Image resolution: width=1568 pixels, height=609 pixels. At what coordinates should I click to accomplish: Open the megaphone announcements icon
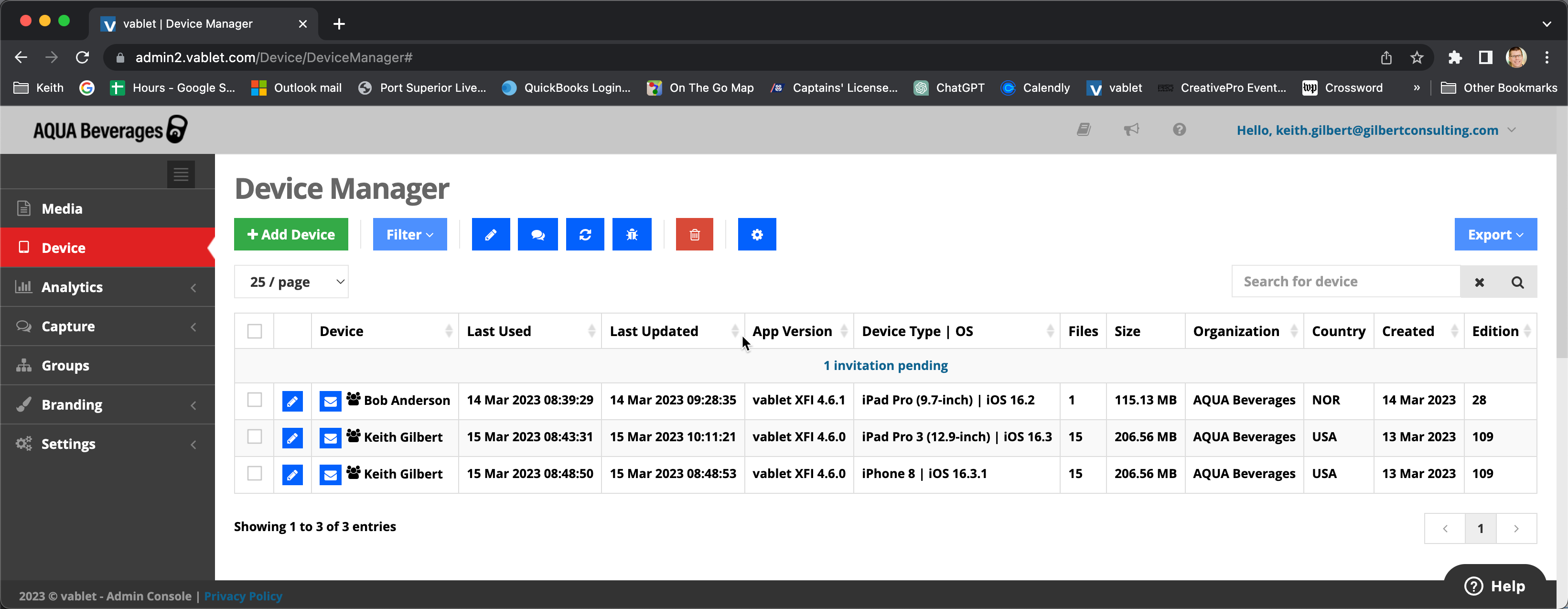point(1131,130)
